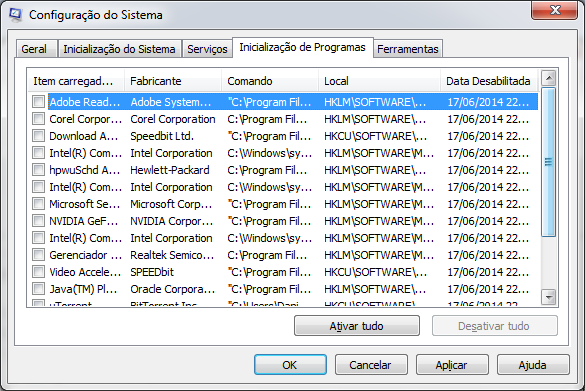Sort by the Fabricante column header
Image resolution: width=585 pixels, height=391 pixels.
click(x=173, y=81)
